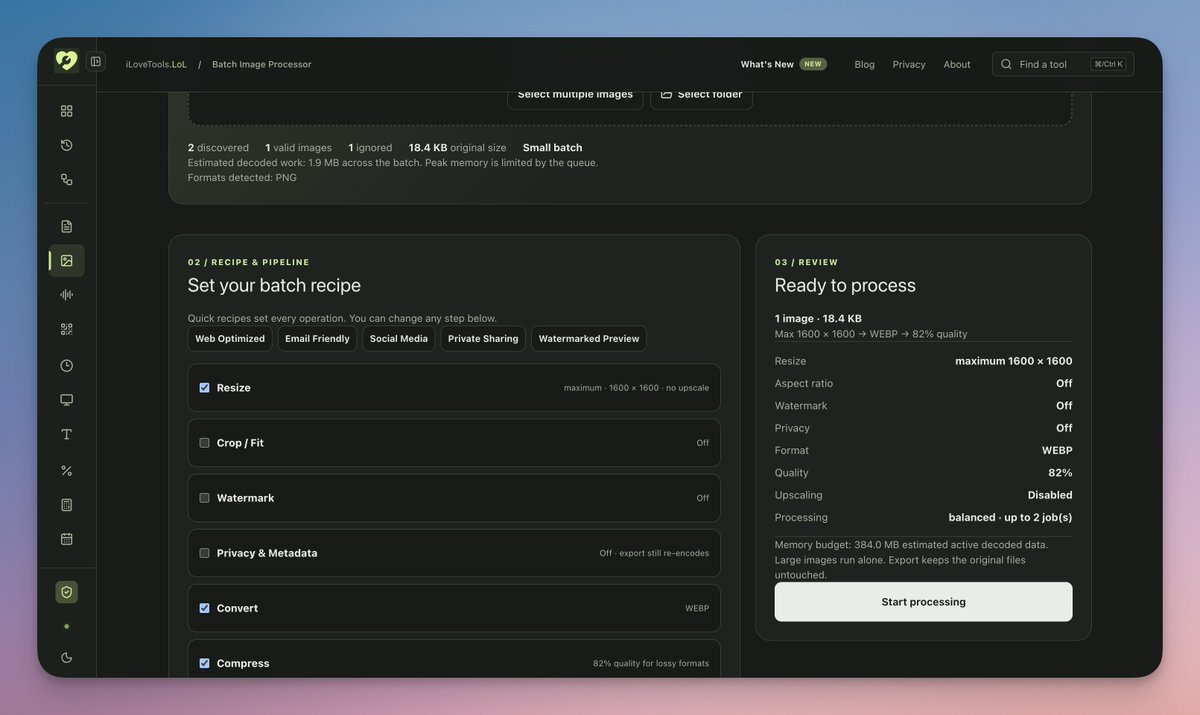Click 'maximum 1600 × 1600' review value

tap(1014, 361)
